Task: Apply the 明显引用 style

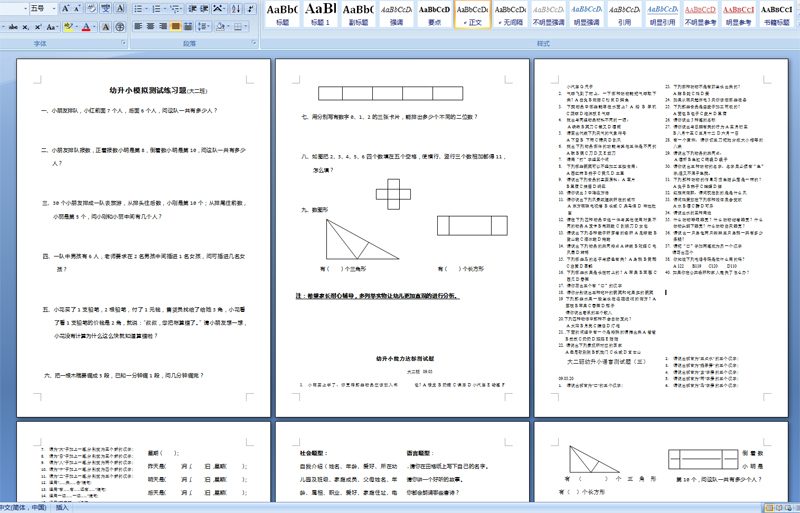Action: click(662, 14)
